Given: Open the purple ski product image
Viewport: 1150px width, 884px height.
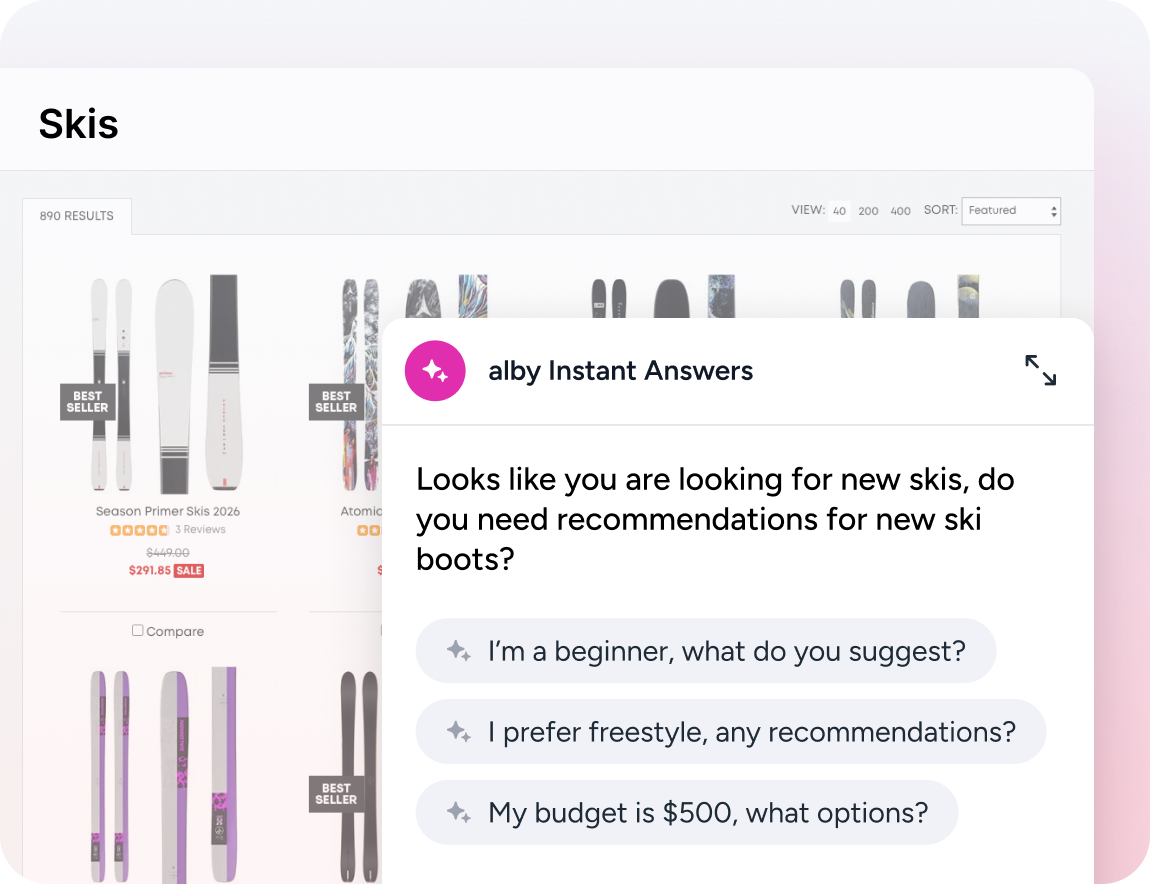Looking at the screenshot, I should (164, 774).
